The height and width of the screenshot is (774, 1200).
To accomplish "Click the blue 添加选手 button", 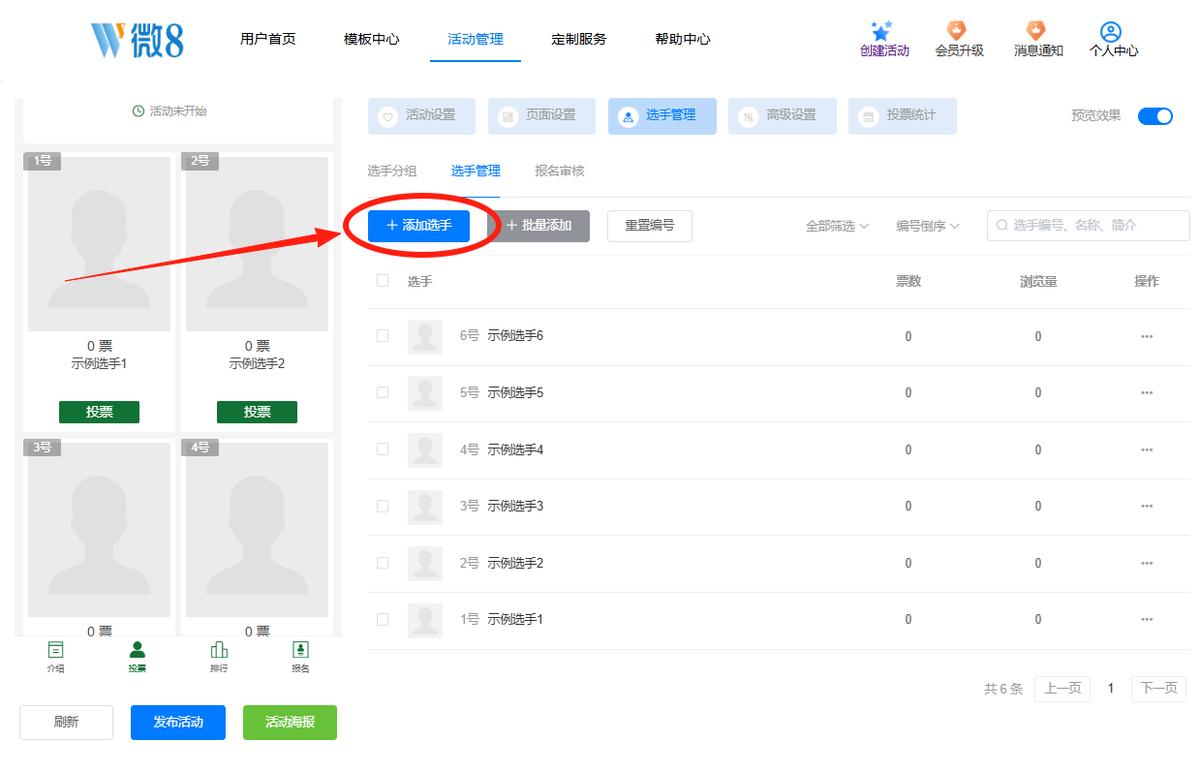I will pos(418,226).
